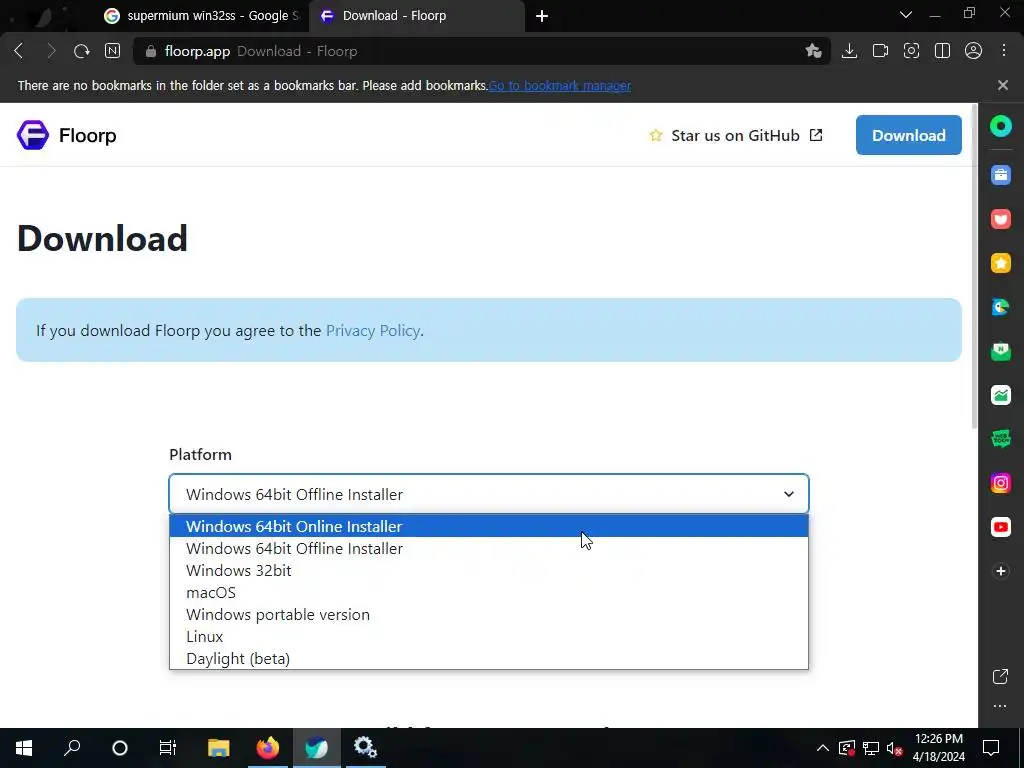Add a new sidebar app with plus
This screenshot has width=1024, height=768.
1000,571
